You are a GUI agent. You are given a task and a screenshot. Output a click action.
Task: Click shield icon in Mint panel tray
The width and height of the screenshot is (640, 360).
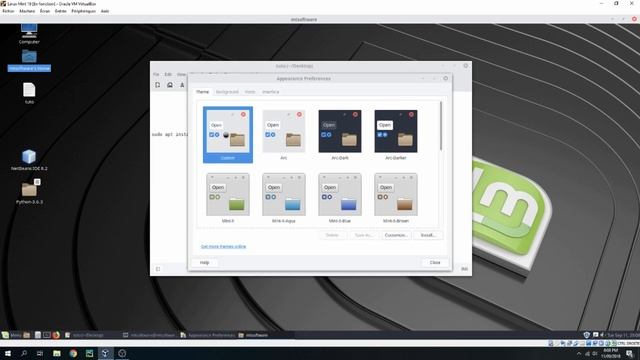(587, 335)
